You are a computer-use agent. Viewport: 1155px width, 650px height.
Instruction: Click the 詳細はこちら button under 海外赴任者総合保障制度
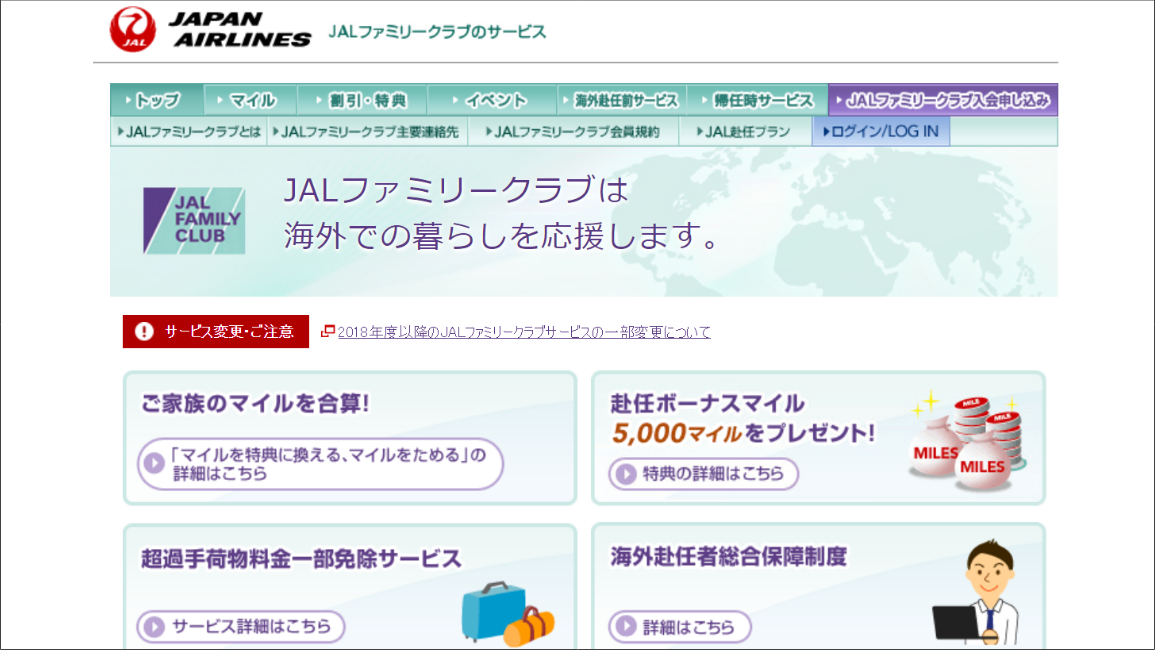(x=680, y=627)
